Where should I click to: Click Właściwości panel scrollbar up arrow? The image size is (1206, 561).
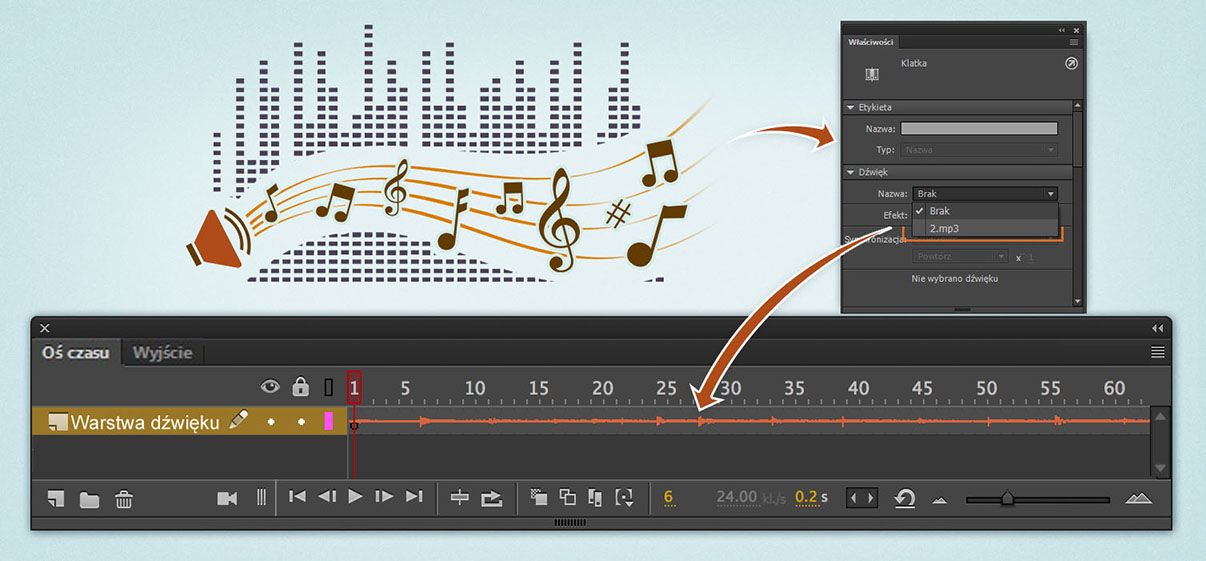click(1077, 105)
